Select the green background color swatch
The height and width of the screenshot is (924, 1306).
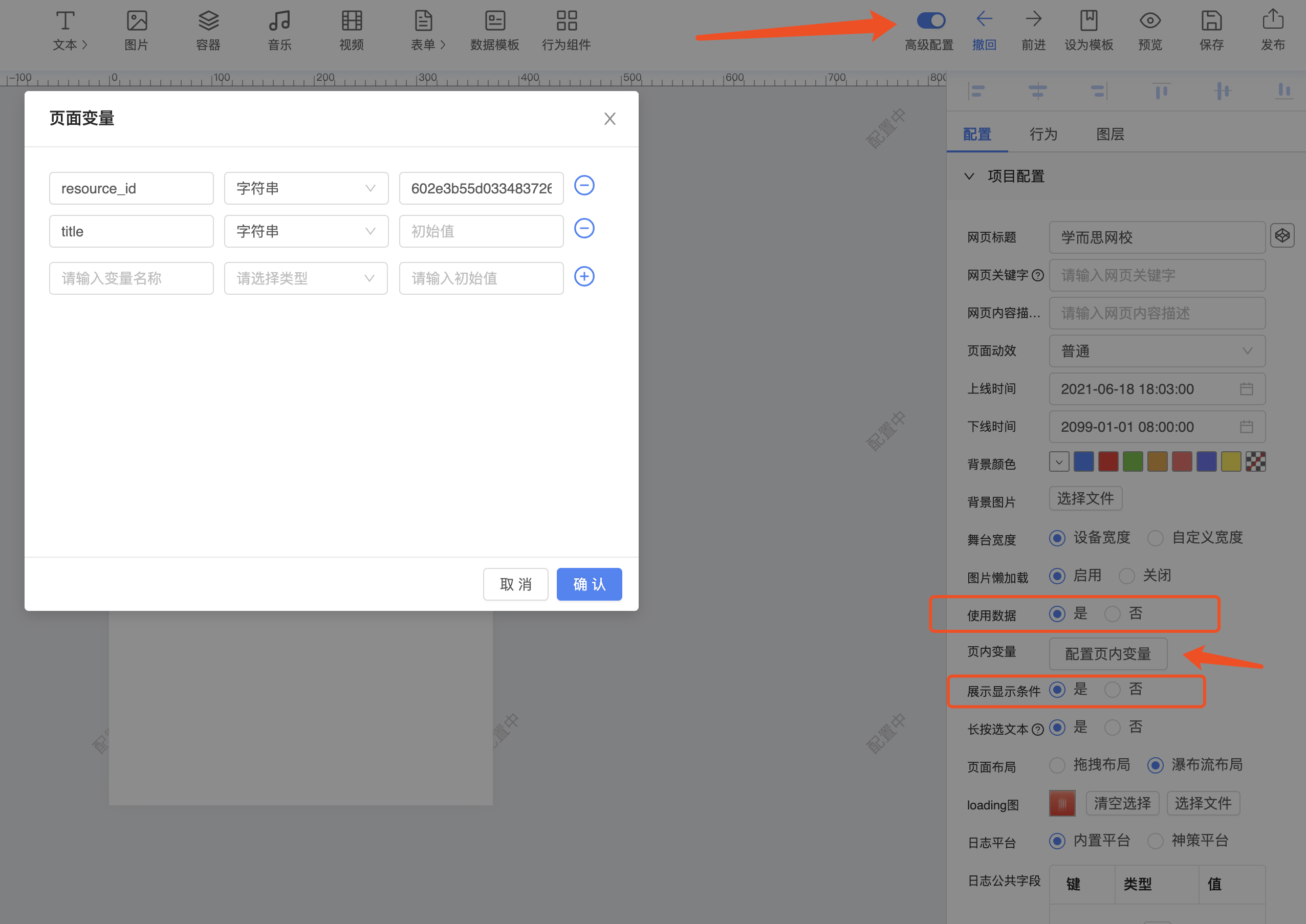1133,462
